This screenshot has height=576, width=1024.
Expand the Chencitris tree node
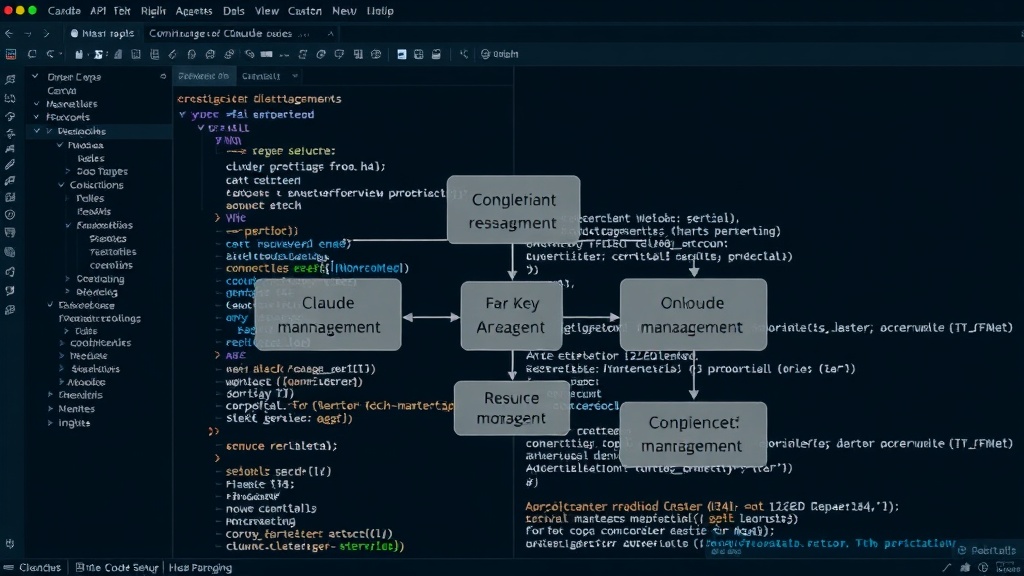coord(50,395)
